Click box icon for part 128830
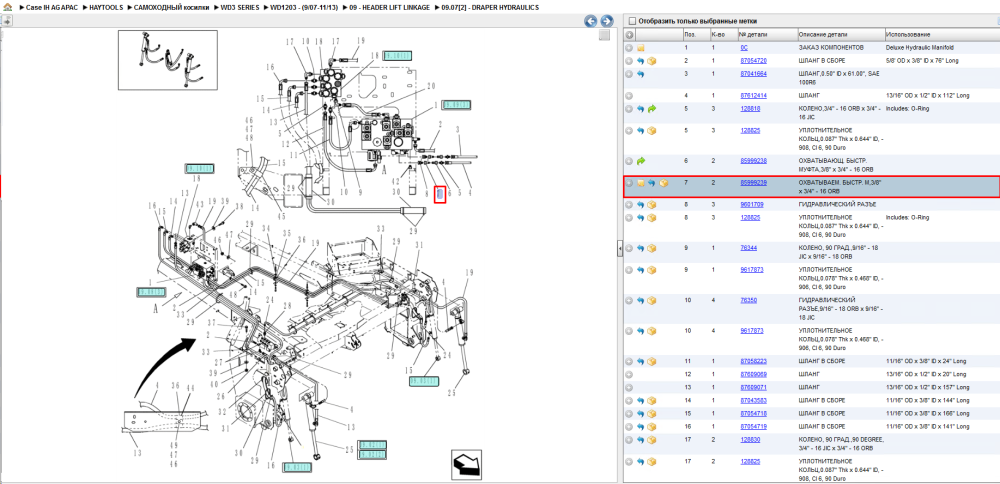Image resolution: width=1000 pixels, height=484 pixels. pyautogui.click(x=652, y=440)
